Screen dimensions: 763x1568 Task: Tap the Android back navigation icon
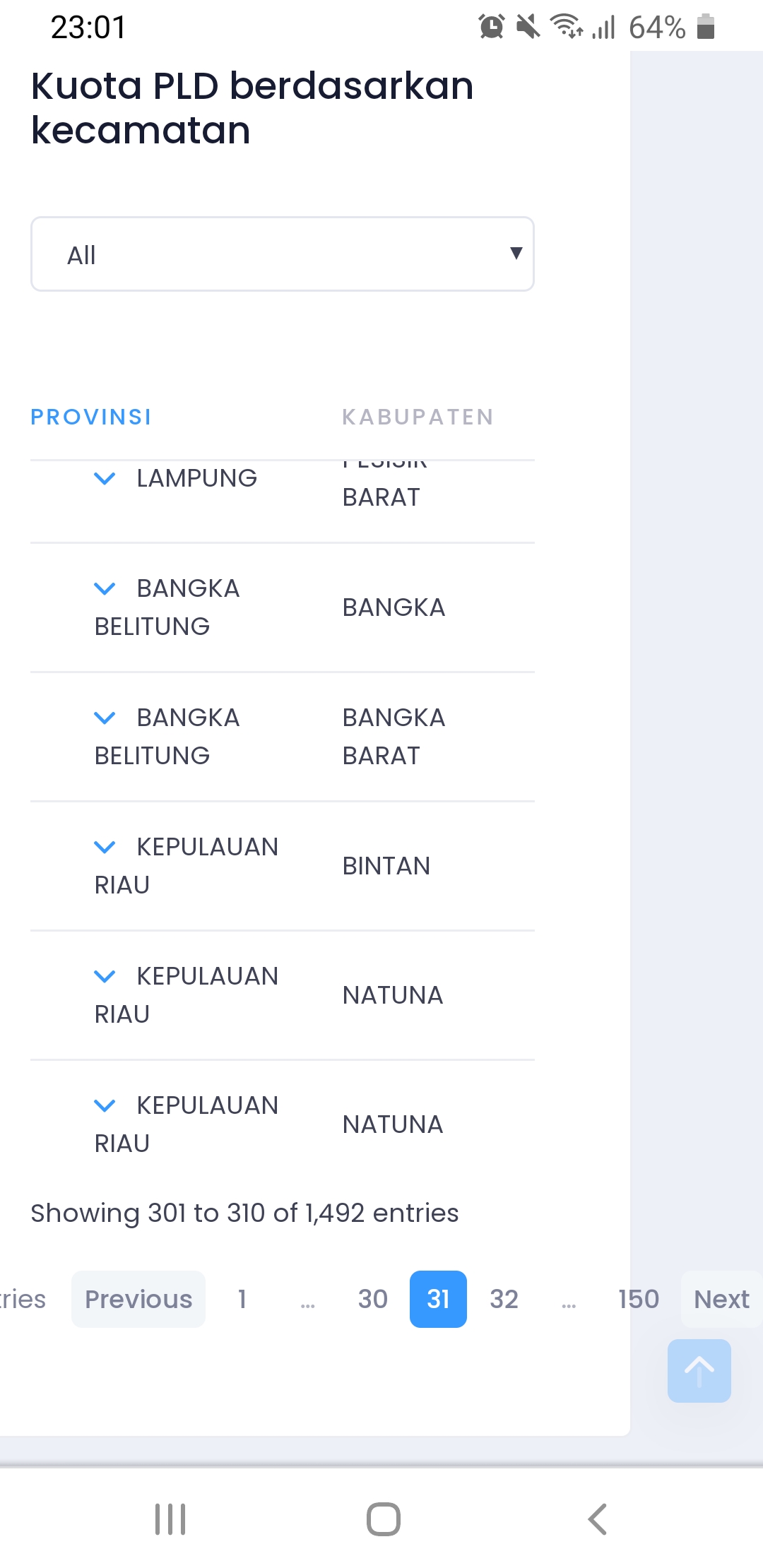coord(598,1519)
